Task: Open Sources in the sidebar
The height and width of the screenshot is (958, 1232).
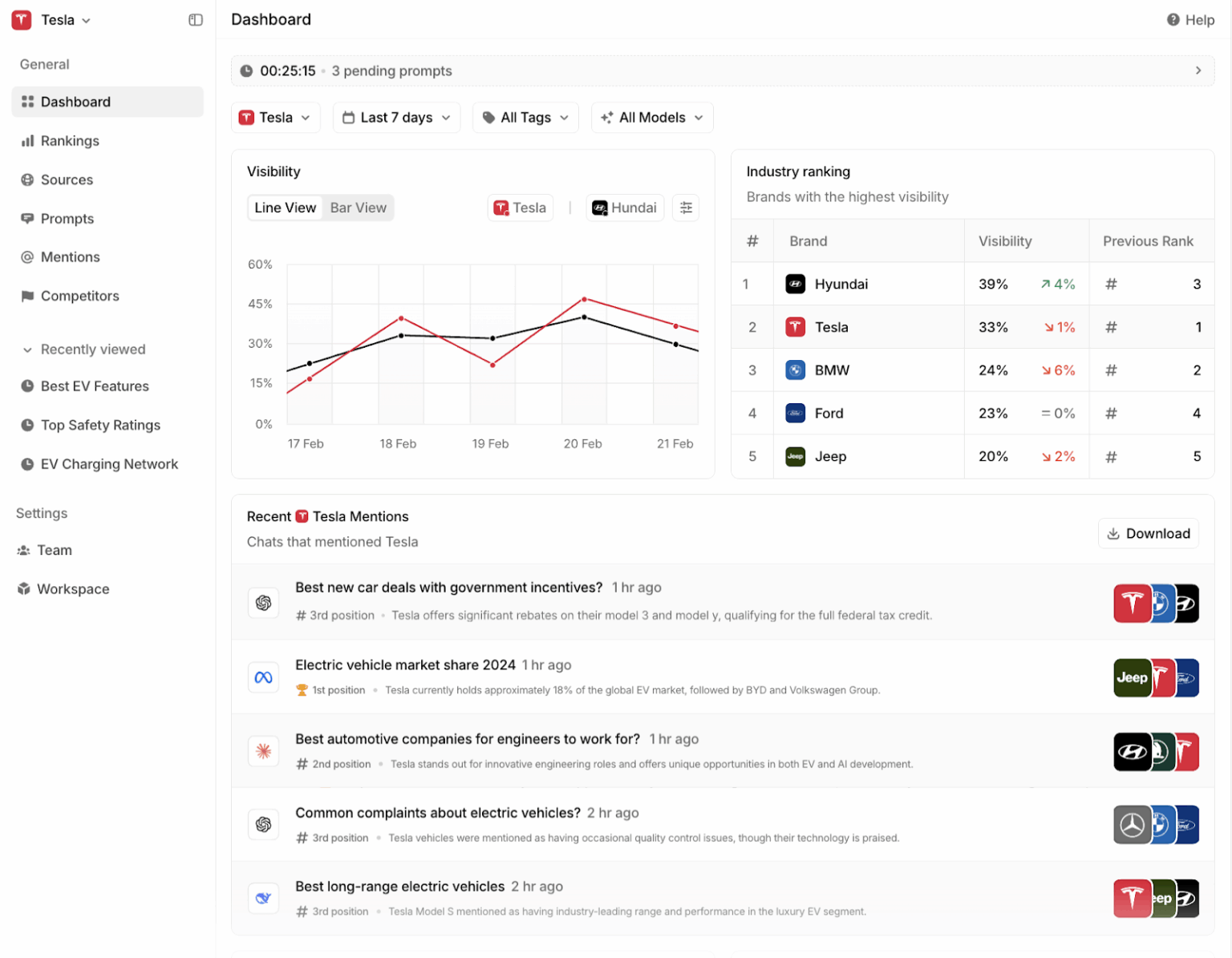Action: tap(67, 180)
